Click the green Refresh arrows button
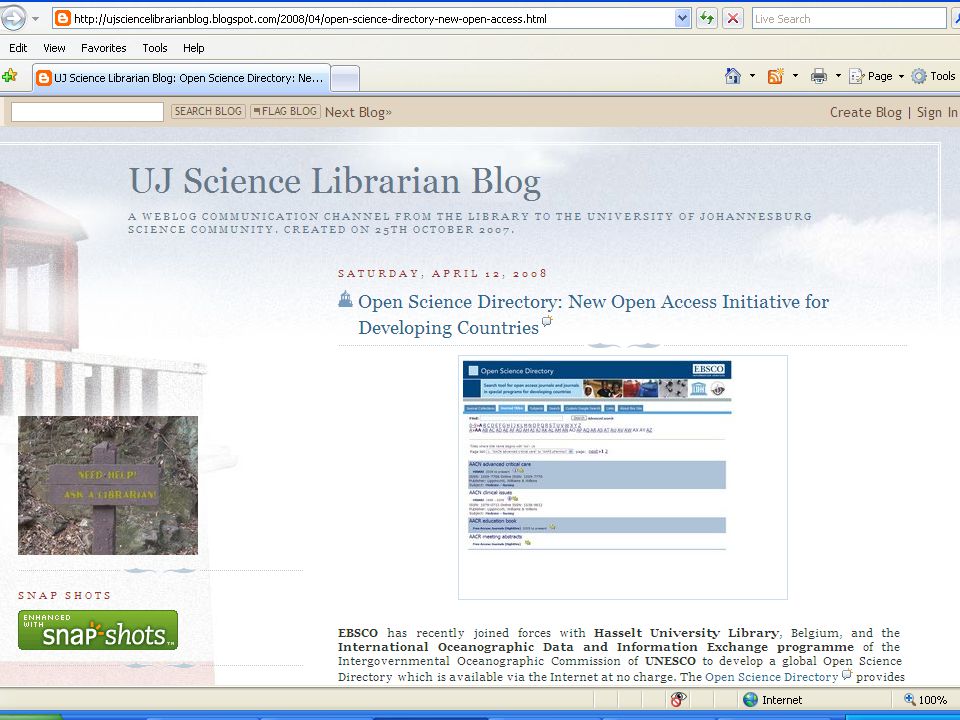The image size is (960, 720). 707,18
